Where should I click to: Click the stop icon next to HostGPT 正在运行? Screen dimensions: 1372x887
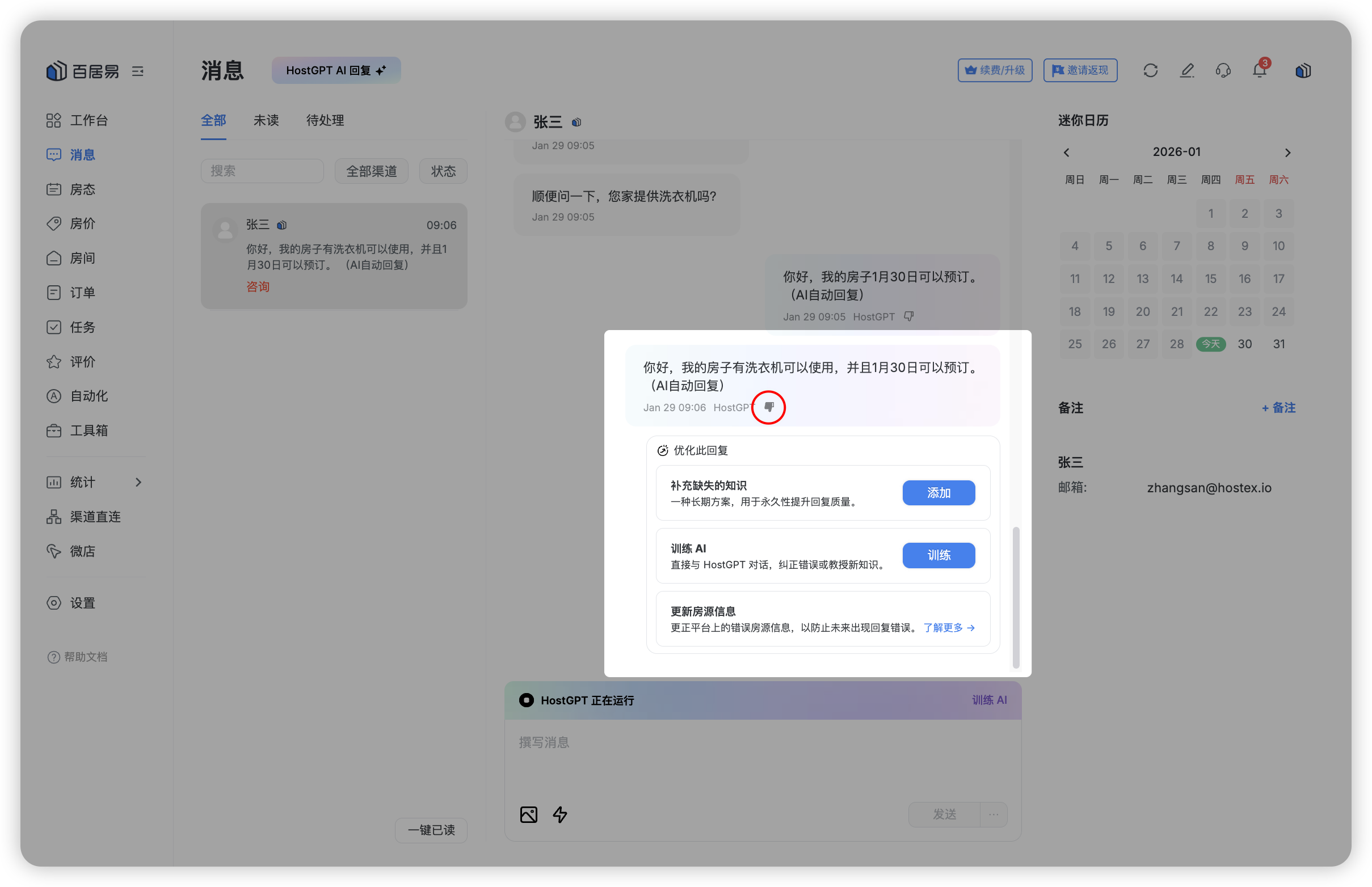point(526,700)
